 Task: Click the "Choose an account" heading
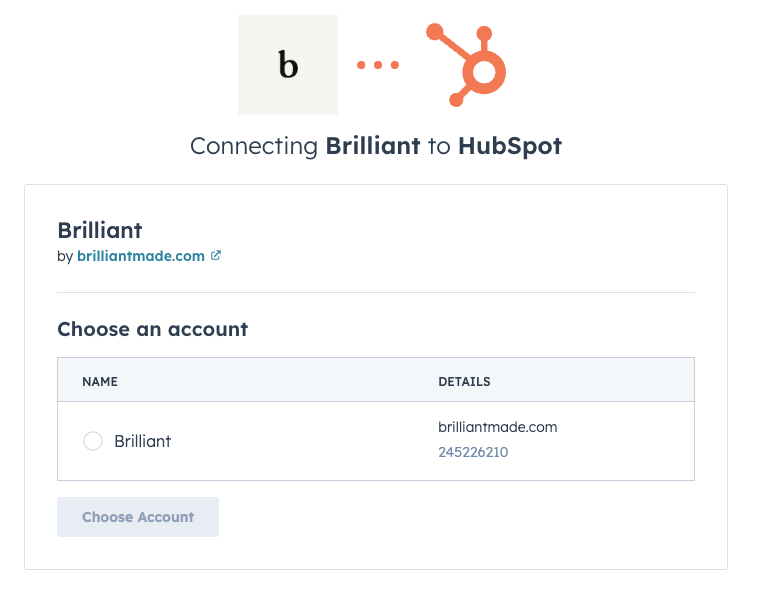coord(152,329)
